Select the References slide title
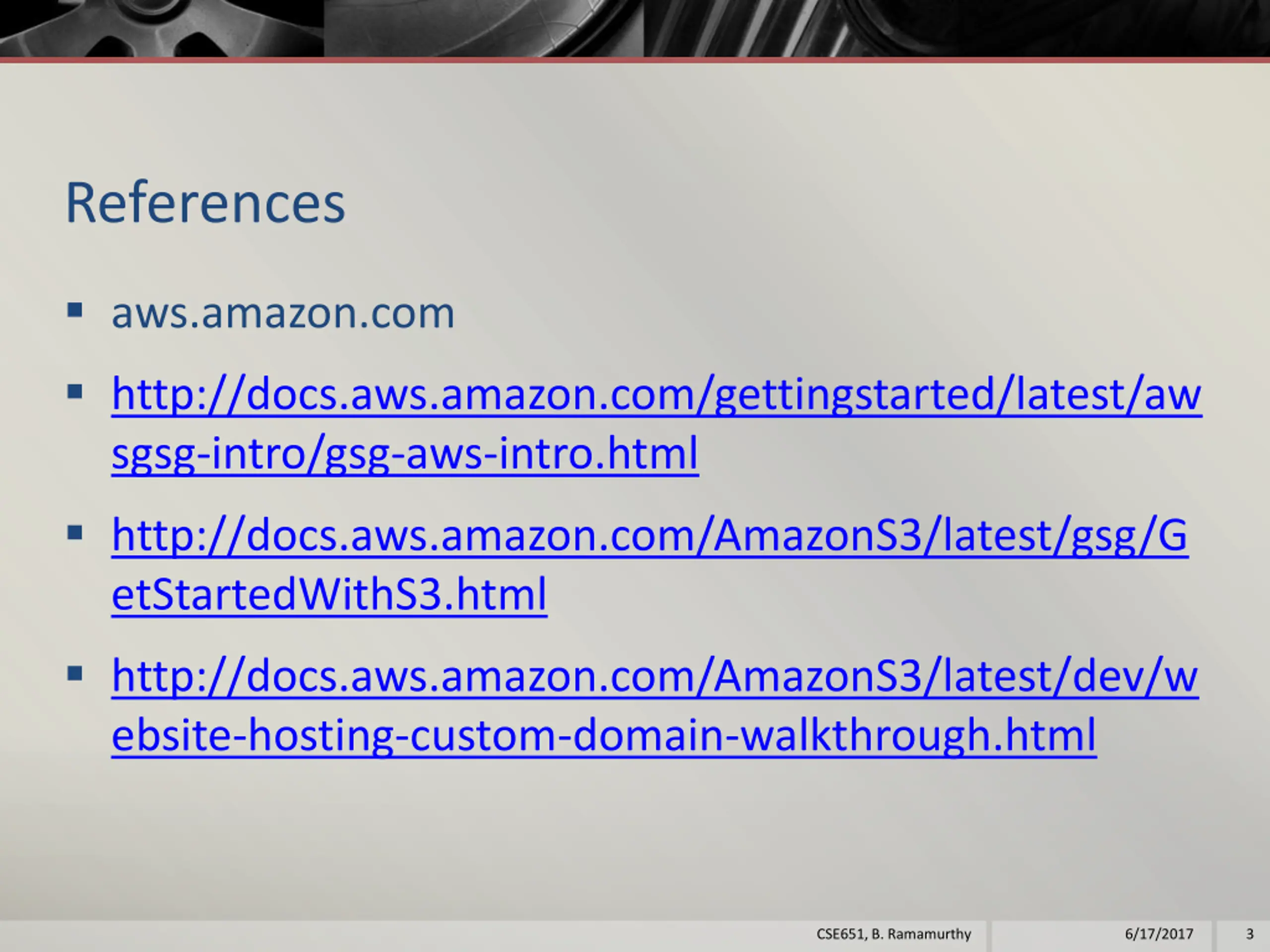Screen dimensions: 1270x952 (205, 203)
